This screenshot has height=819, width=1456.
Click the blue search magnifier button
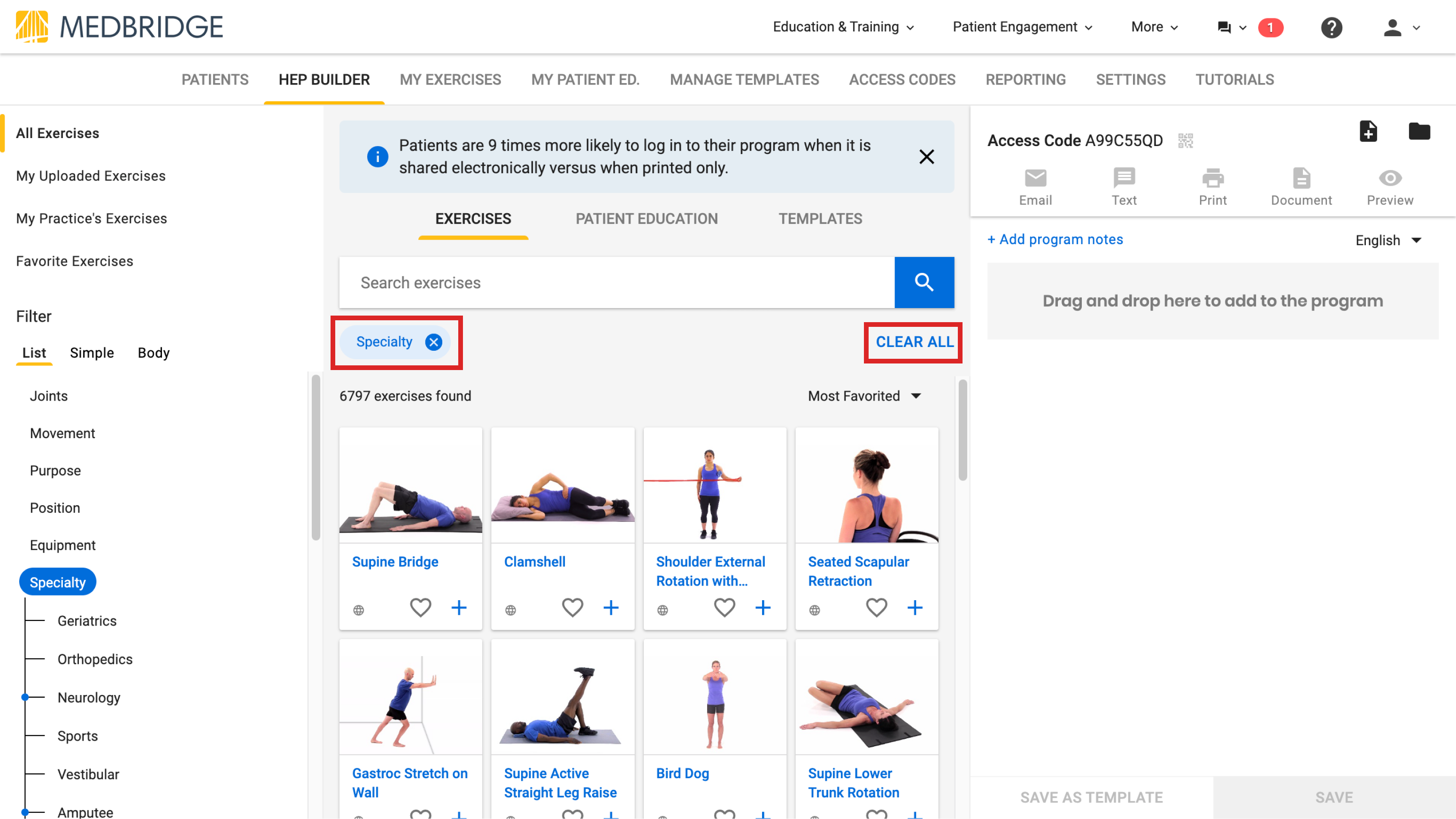[x=924, y=282]
